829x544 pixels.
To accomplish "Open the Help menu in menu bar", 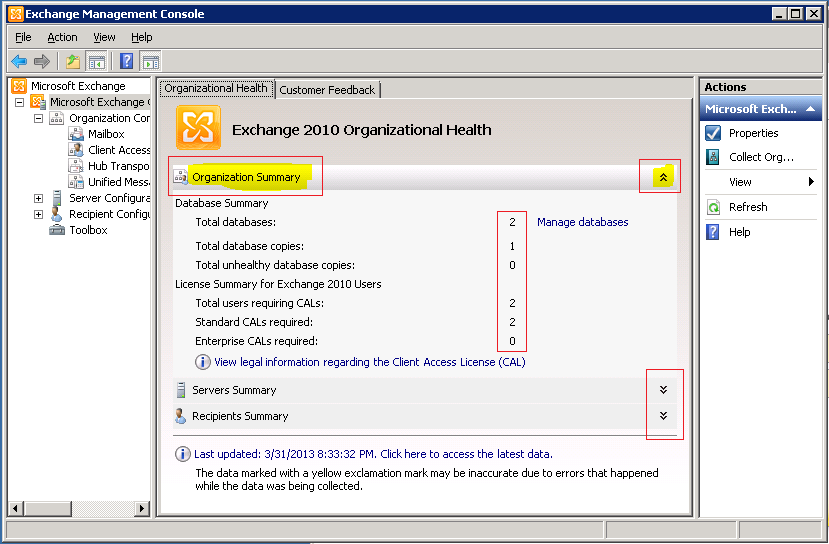I will [142, 38].
